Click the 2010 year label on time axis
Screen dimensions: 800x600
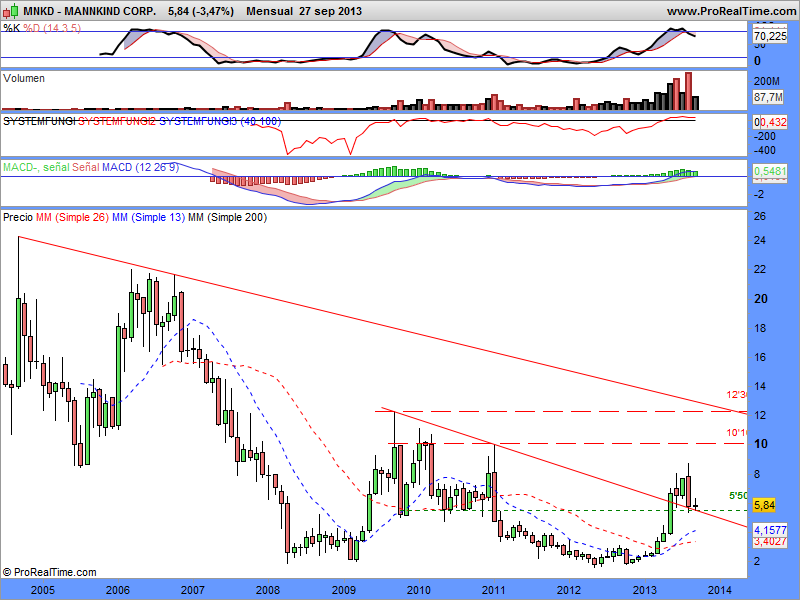419,590
